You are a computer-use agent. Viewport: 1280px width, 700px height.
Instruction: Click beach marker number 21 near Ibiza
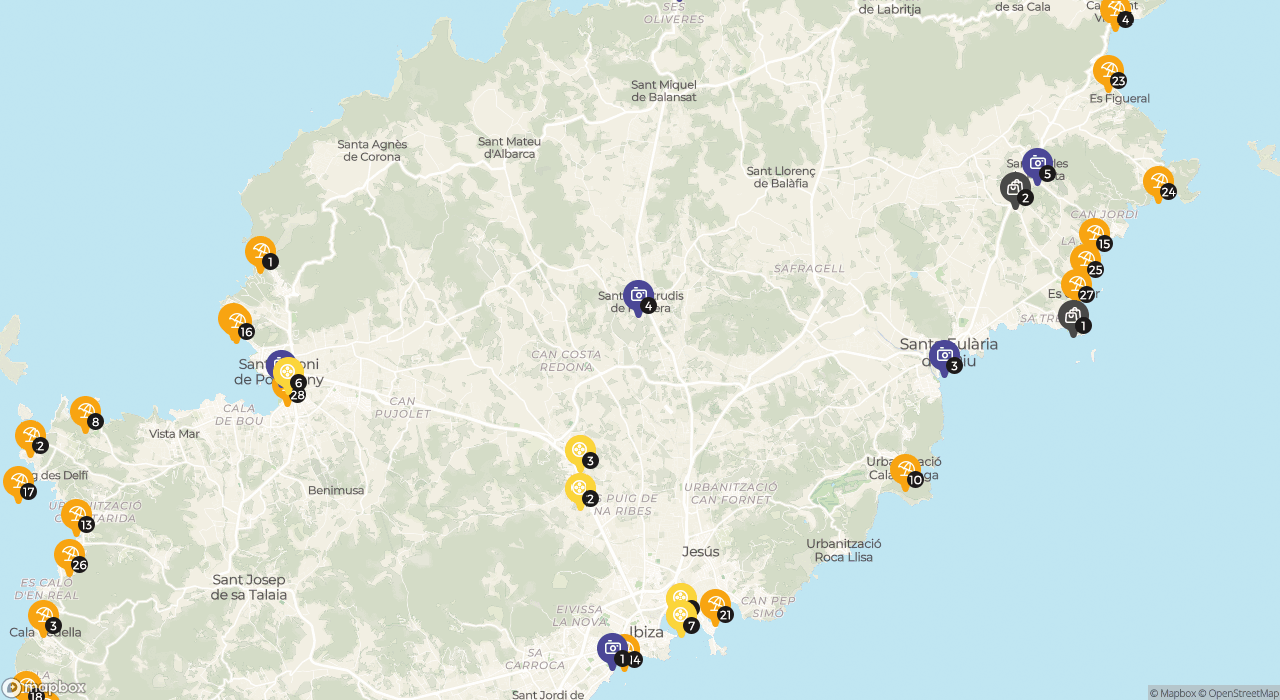coord(715,605)
